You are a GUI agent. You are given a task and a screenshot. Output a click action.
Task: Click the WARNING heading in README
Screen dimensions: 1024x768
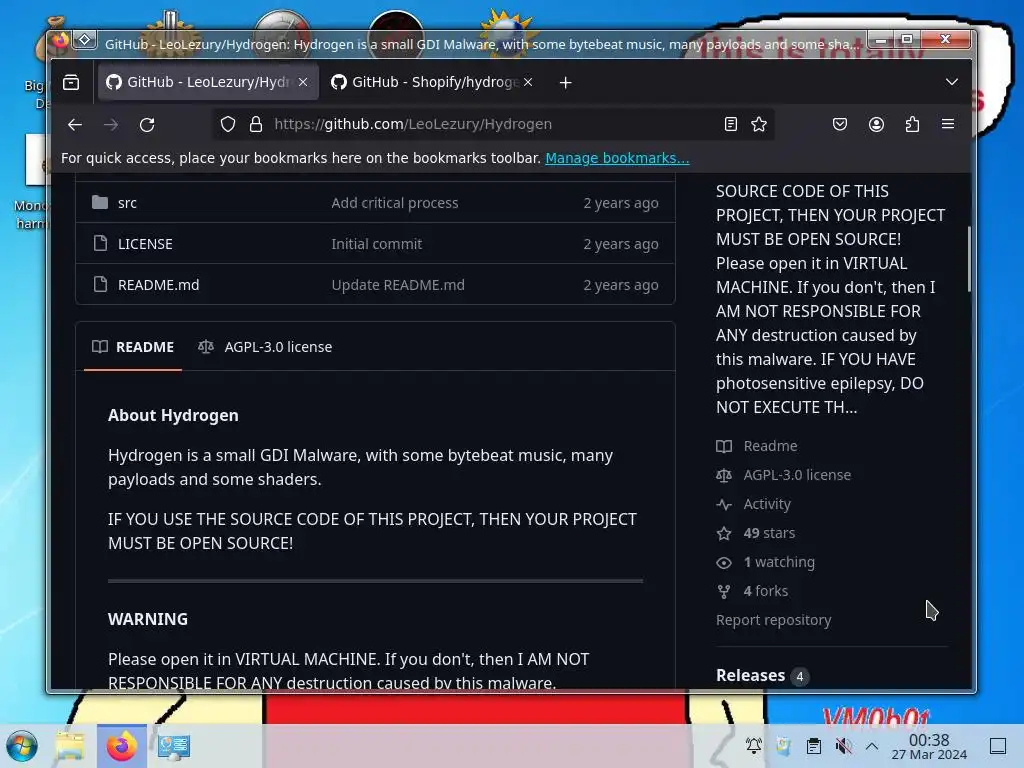coord(148,619)
